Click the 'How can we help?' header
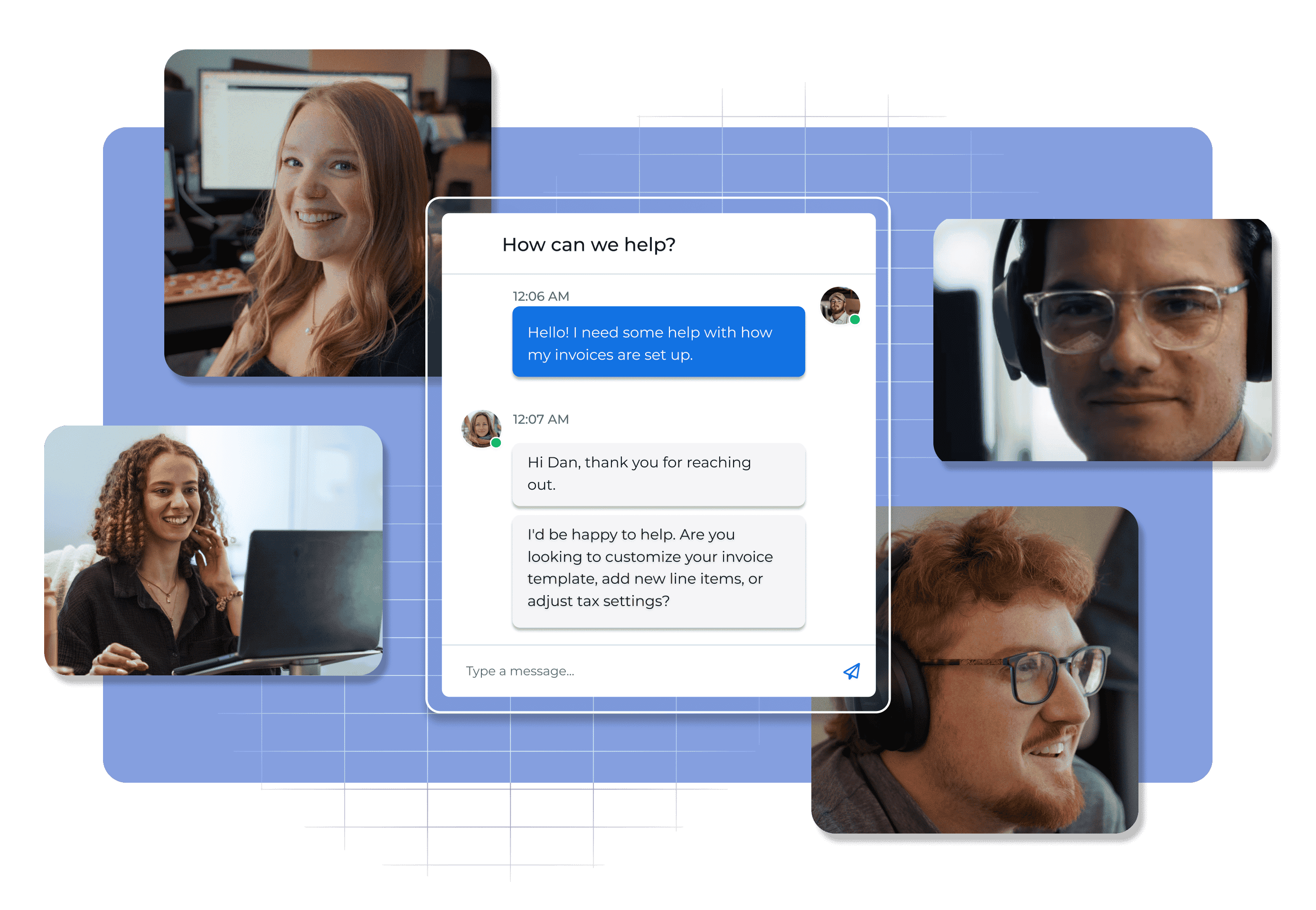 588,245
